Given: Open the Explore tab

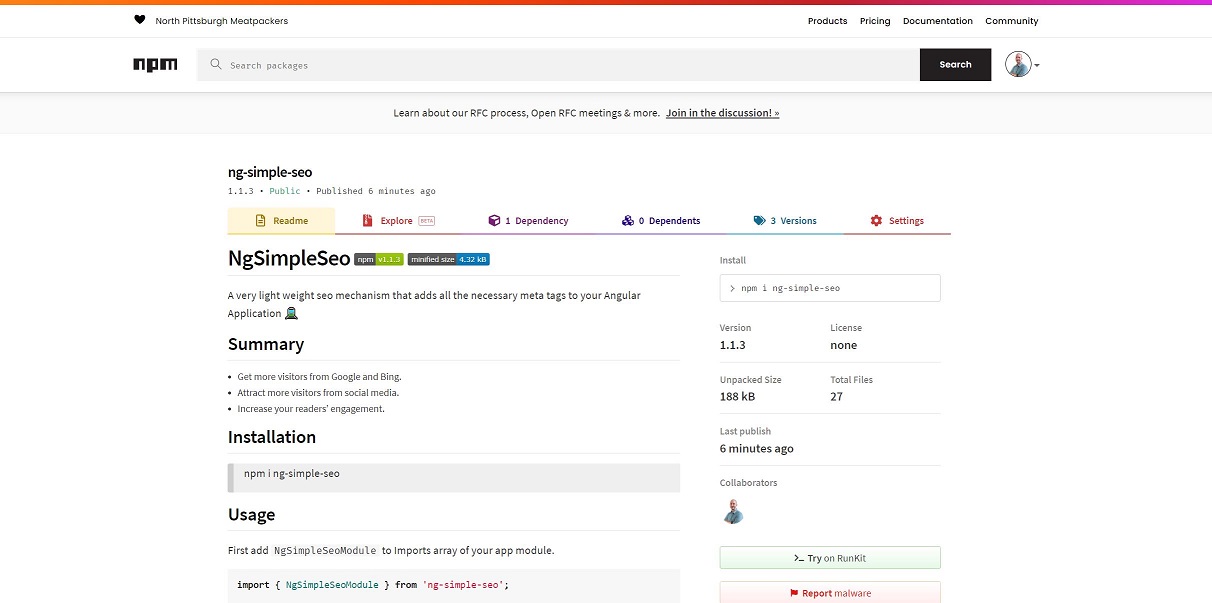Looking at the screenshot, I should click(x=398, y=221).
